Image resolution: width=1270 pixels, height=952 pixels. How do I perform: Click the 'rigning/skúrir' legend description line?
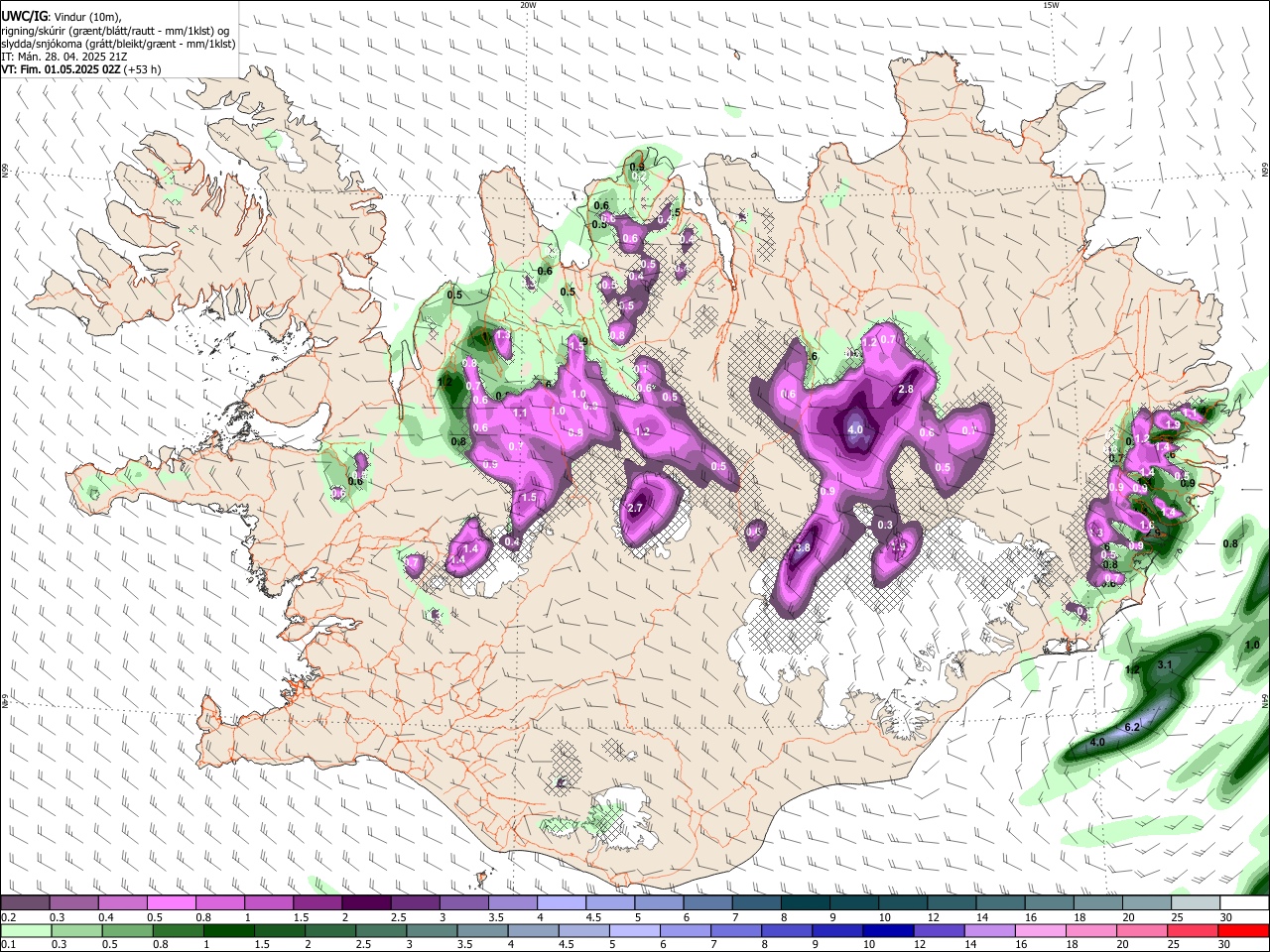(114, 31)
